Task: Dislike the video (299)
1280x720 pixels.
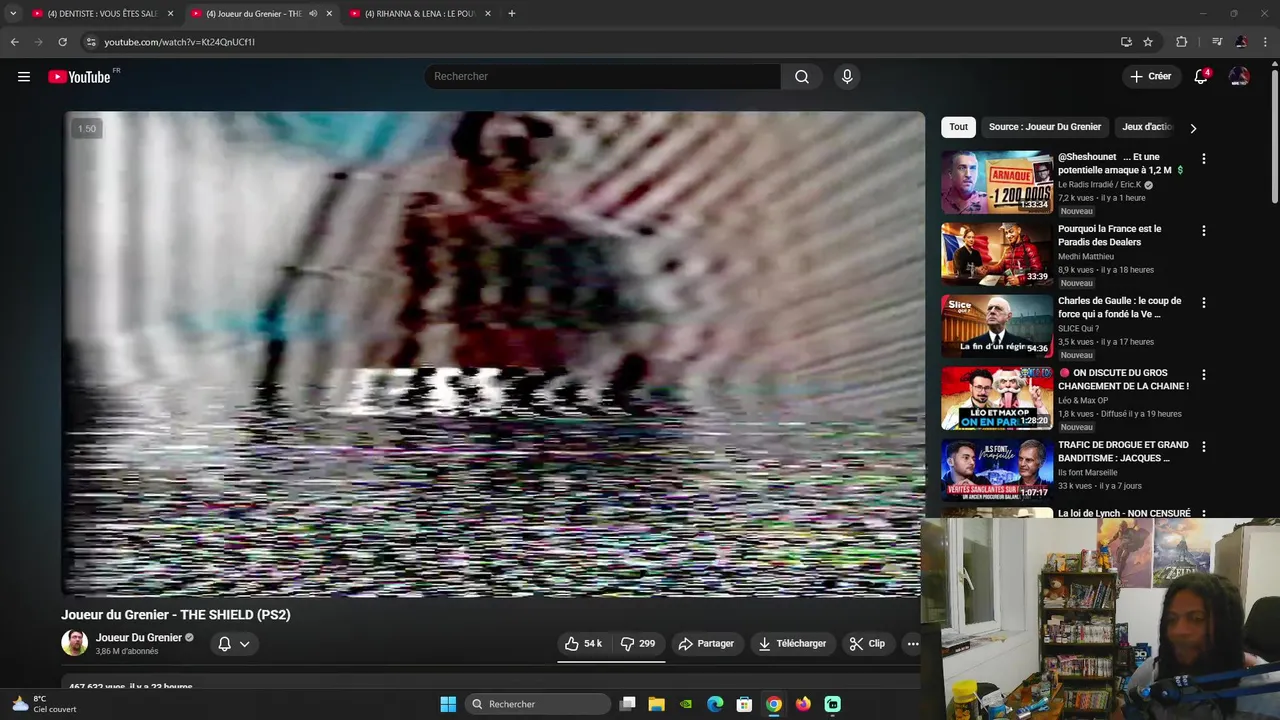Action: point(638,644)
